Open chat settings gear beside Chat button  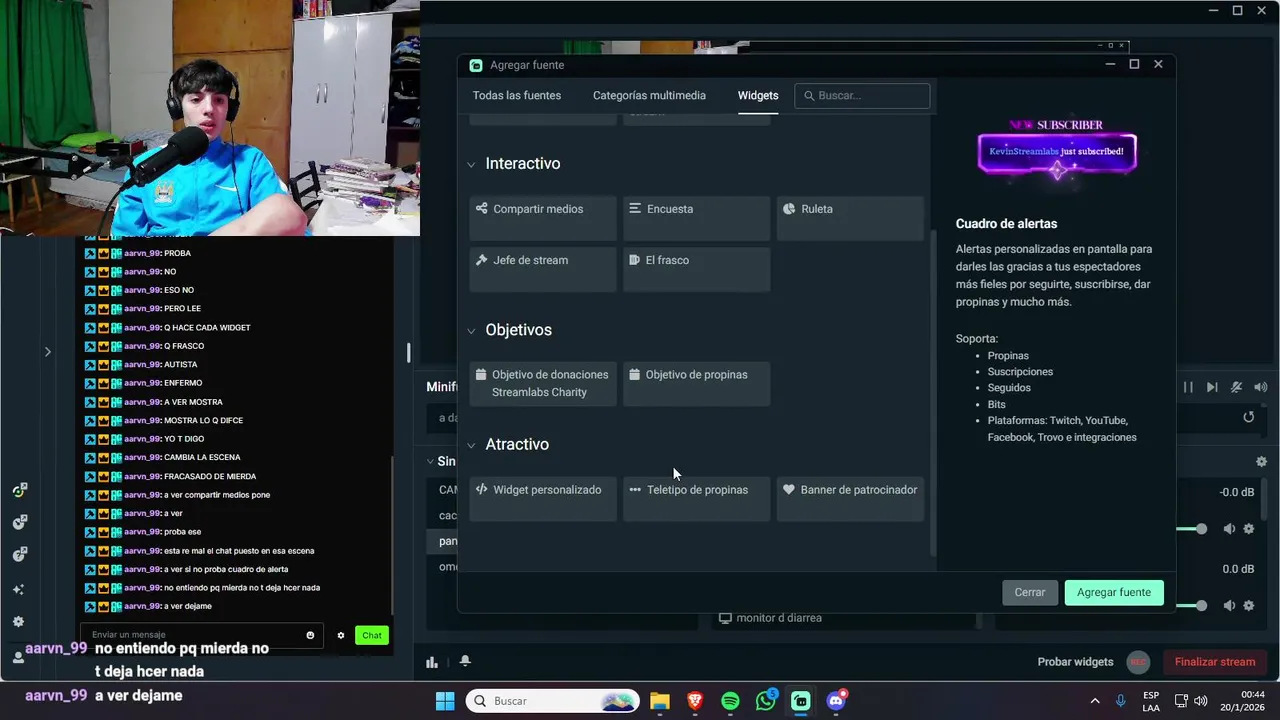(340, 635)
